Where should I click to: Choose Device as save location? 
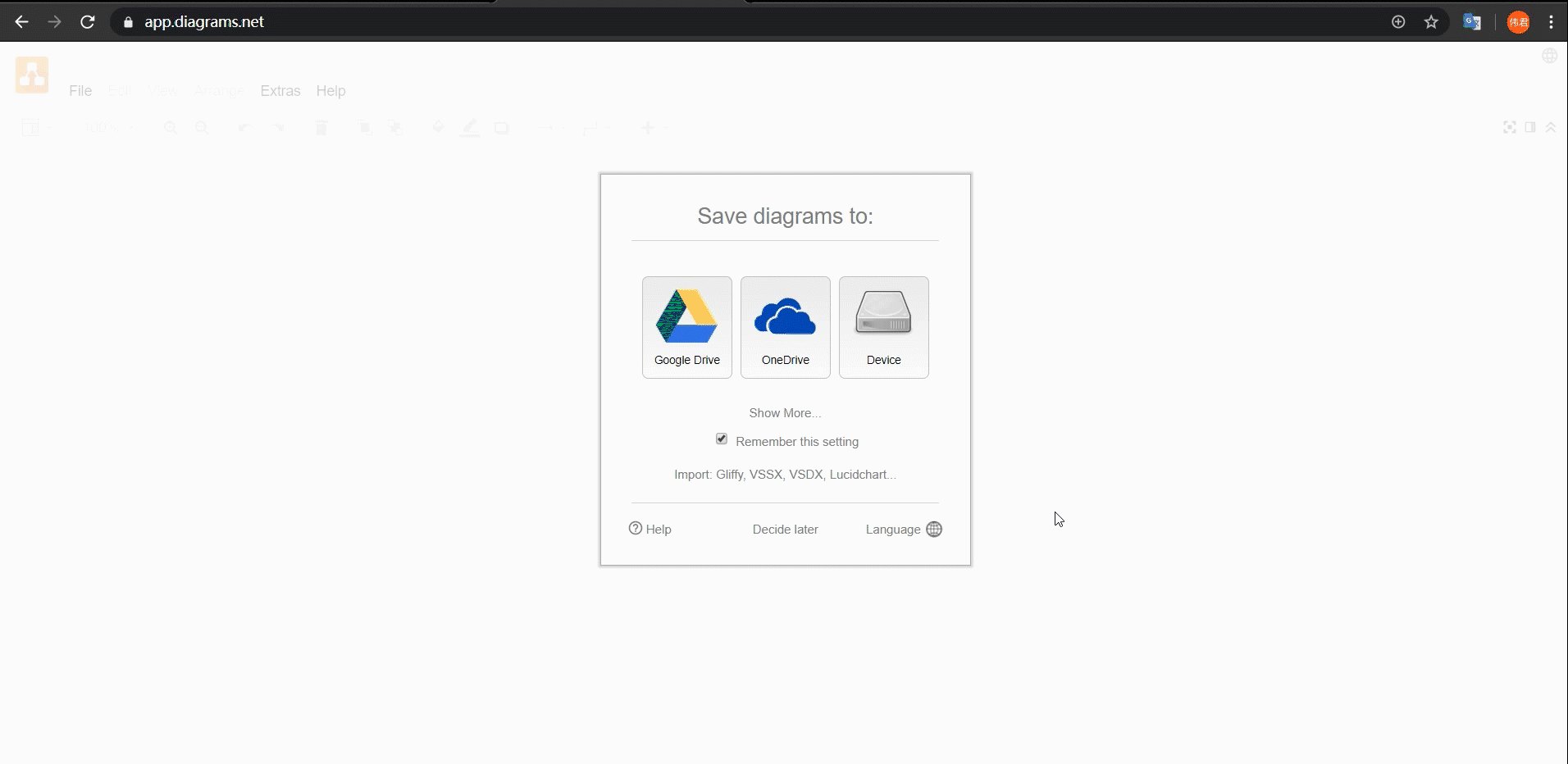point(884,327)
